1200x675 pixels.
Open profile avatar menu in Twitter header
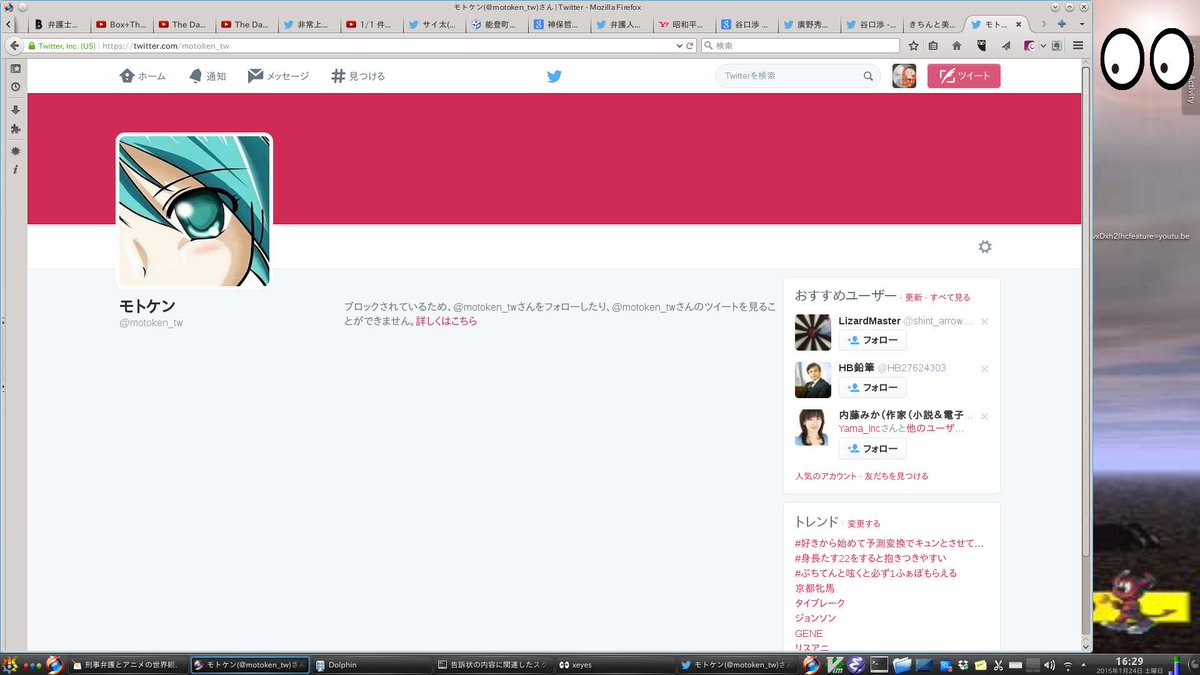pyautogui.click(x=904, y=76)
